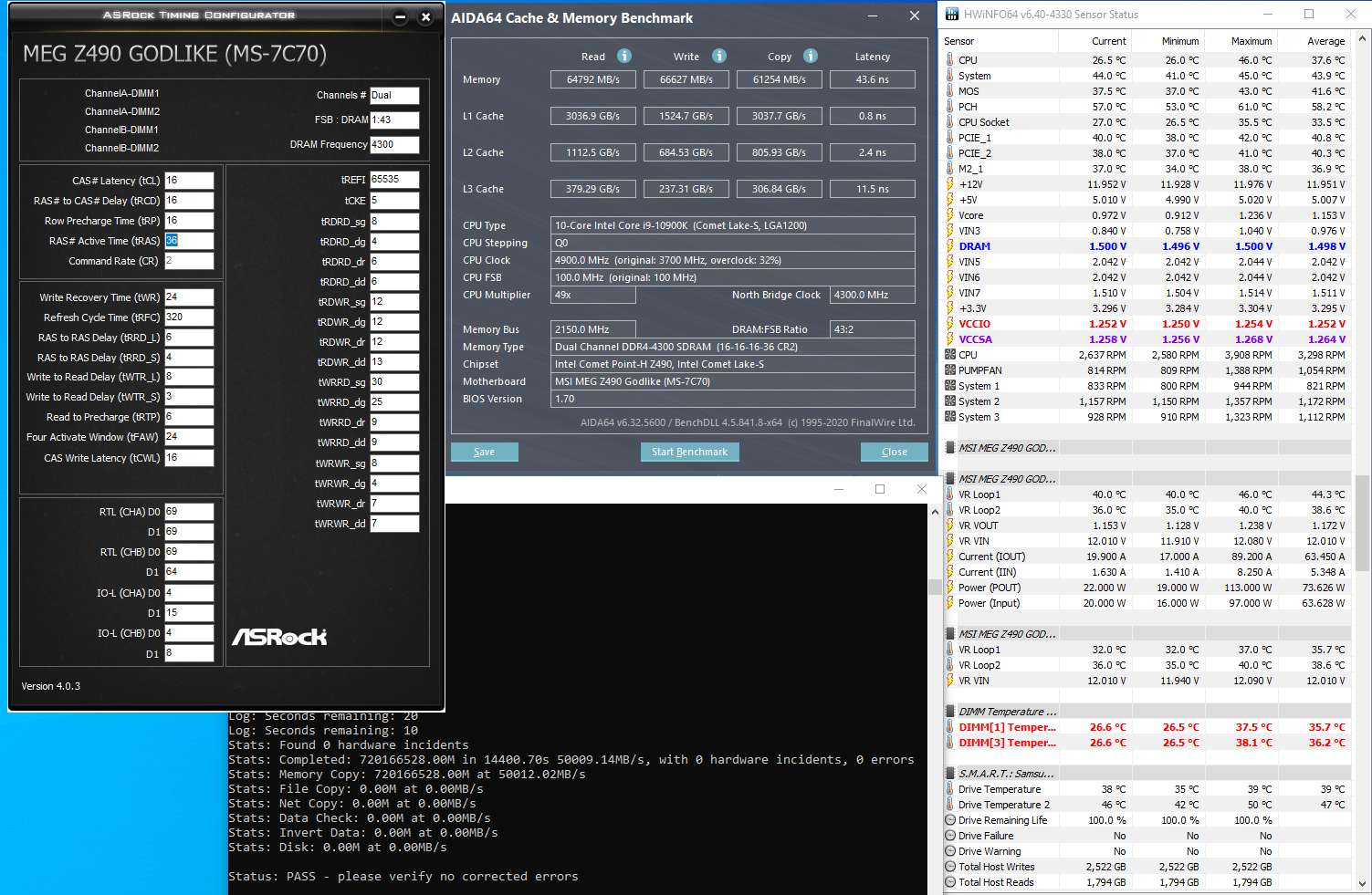Screen dimensions: 1372x895
Task: Click the DIMM[1] Temperature thermometer icon
Action: point(950,727)
